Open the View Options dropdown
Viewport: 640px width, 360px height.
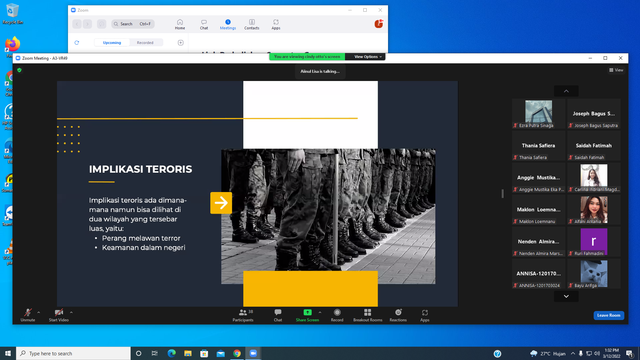pos(368,57)
